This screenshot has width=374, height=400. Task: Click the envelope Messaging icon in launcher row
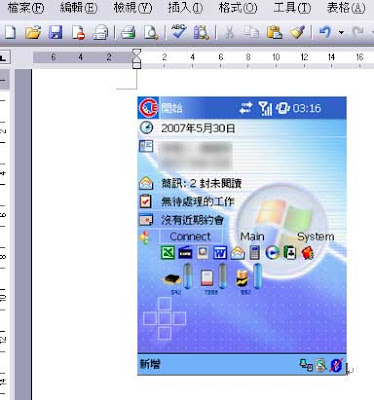click(238, 253)
